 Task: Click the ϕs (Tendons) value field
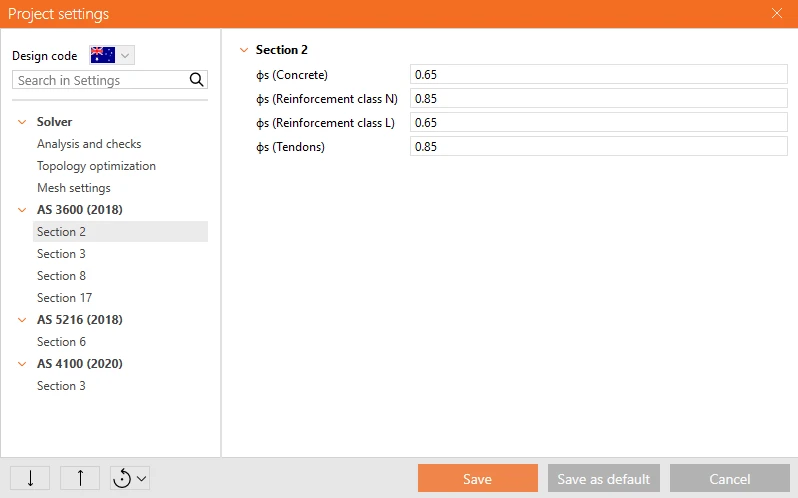point(598,147)
